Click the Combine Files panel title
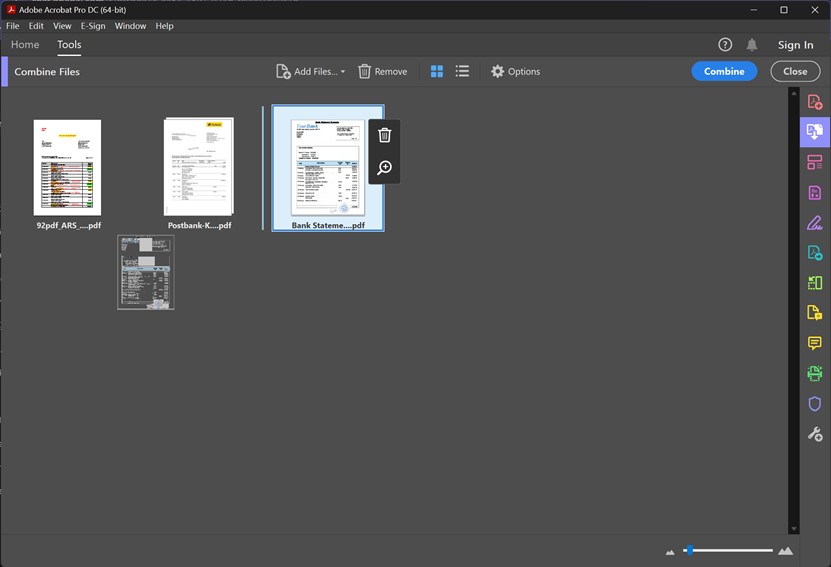The height and width of the screenshot is (567, 831). pos(47,72)
